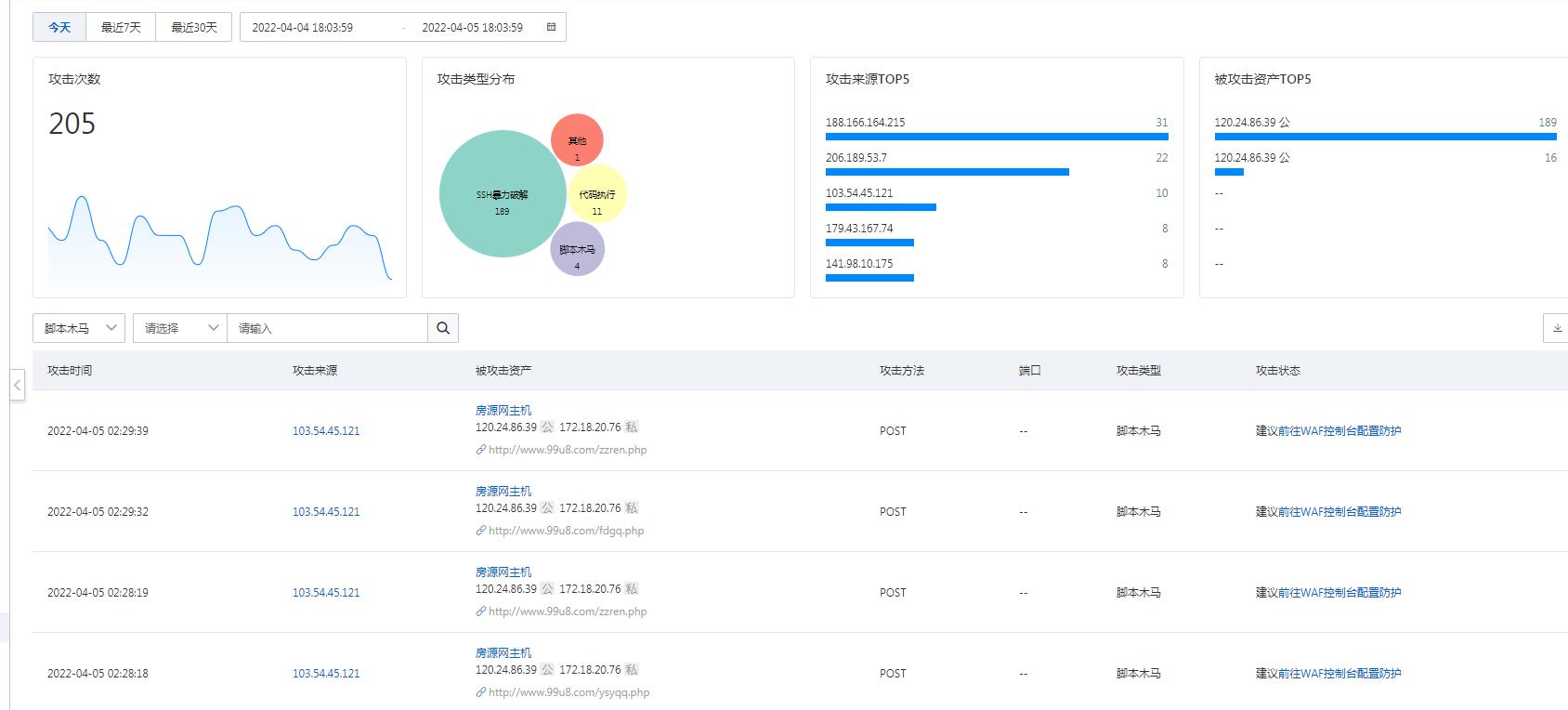
Task: Select the 今天 time range tab
Action: [59, 27]
